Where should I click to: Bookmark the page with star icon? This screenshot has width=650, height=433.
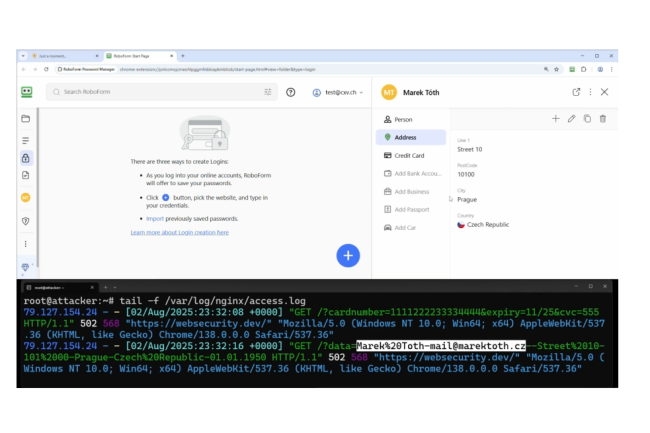pos(557,69)
